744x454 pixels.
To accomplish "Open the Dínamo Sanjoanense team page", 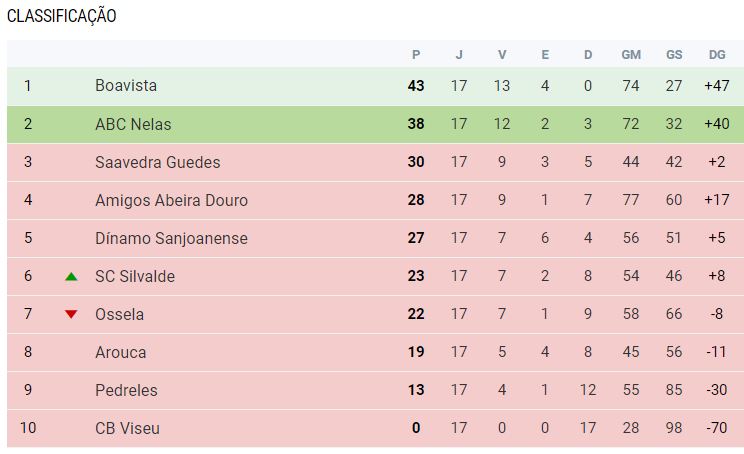I will [171, 238].
